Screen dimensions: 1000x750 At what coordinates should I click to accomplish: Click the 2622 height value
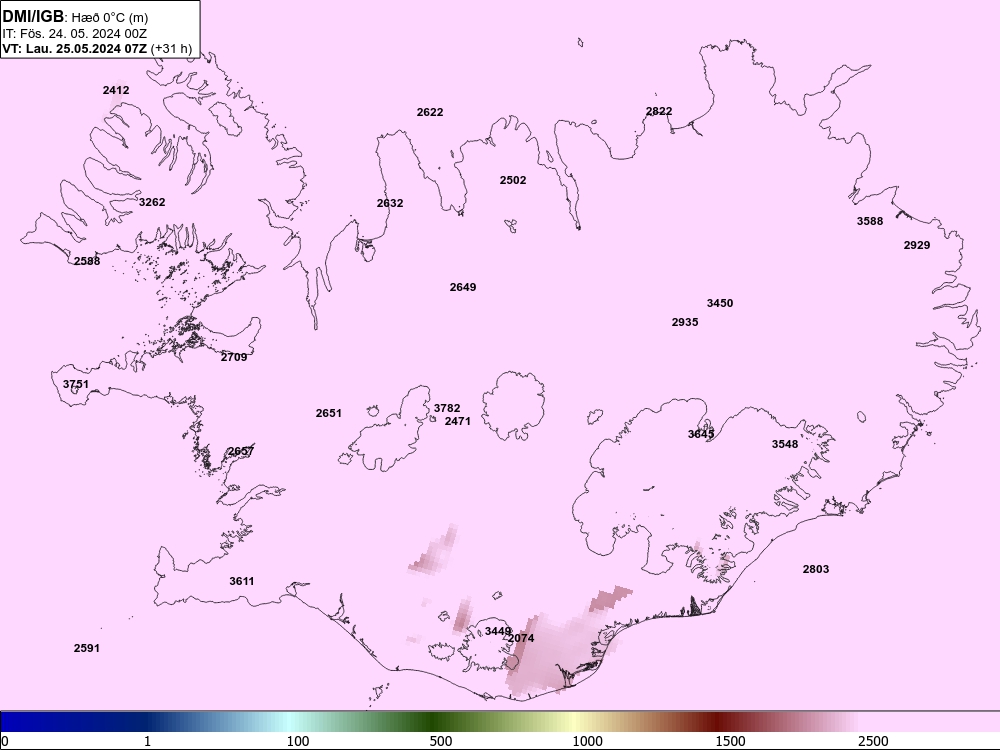430,112
